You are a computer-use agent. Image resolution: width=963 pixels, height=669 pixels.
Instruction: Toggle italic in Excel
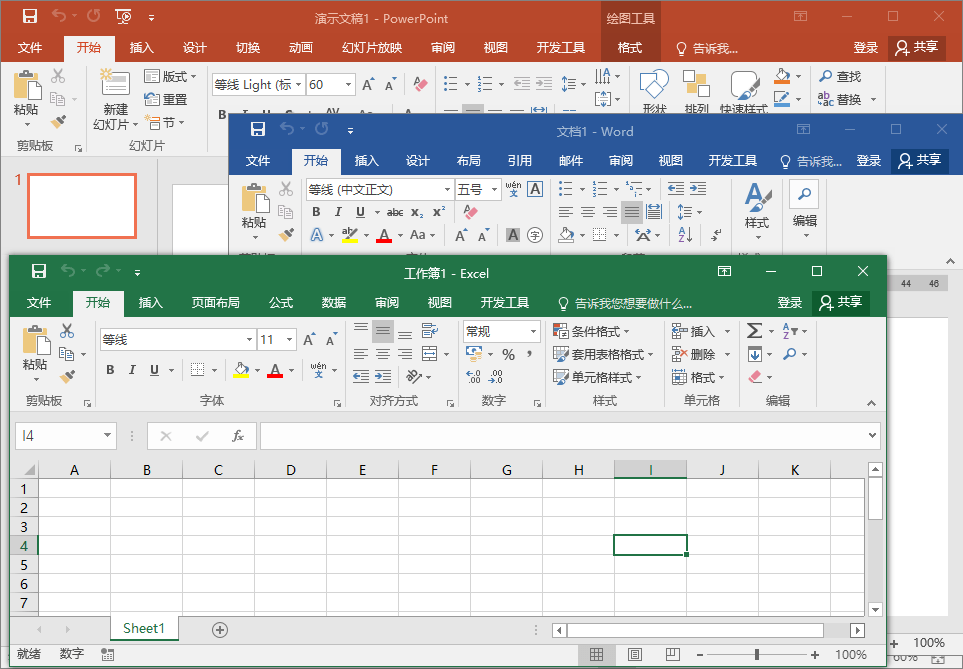pyautogui.click(x=131, y=370)
